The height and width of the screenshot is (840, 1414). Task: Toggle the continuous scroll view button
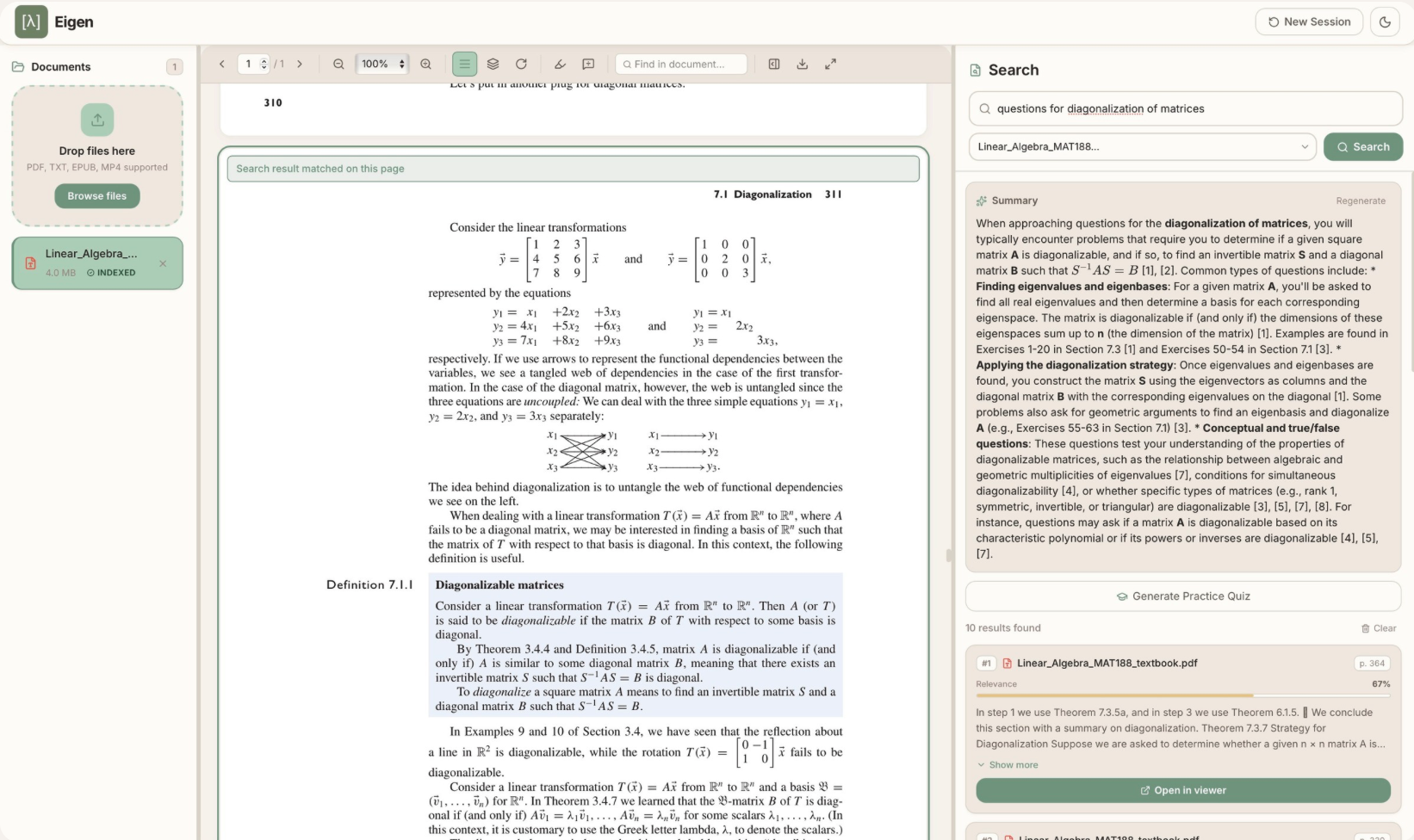coord(464,64)
